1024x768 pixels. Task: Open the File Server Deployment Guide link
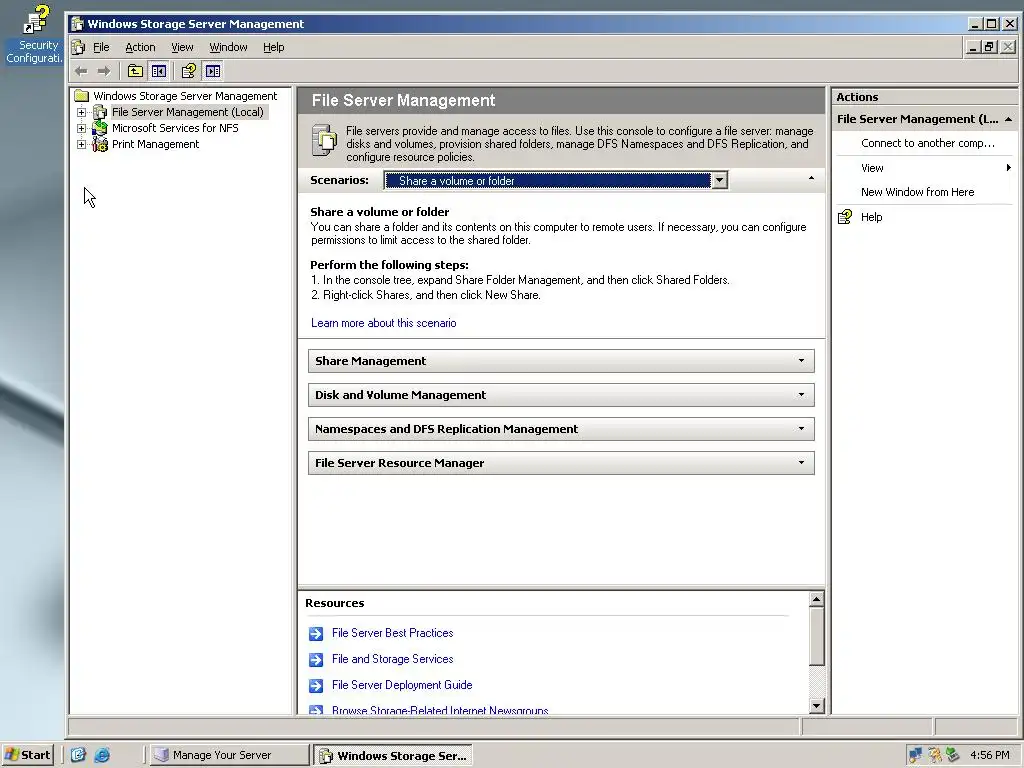(x=402, y=685)
